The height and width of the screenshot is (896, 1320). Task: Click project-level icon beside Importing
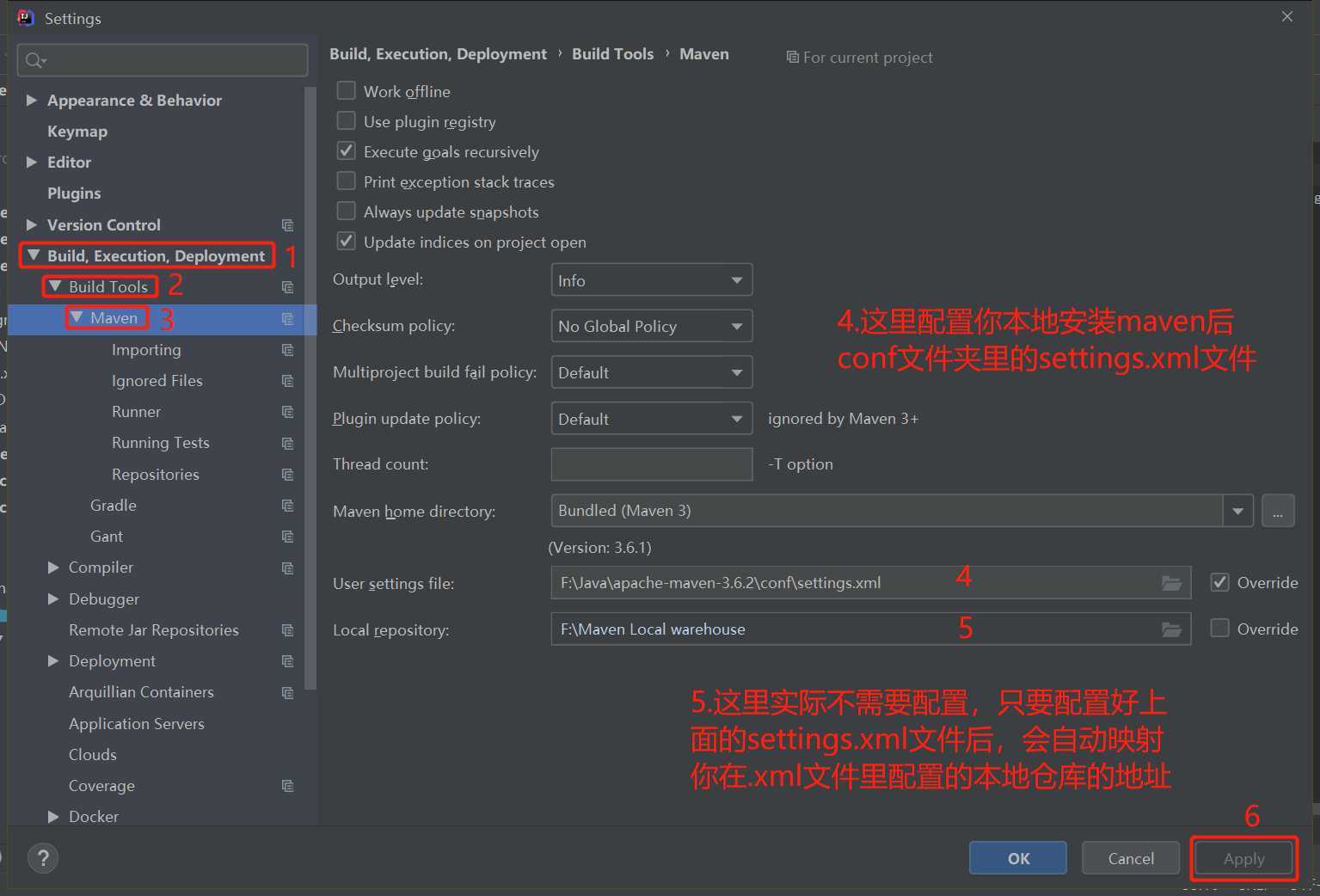tap(287, 350)
